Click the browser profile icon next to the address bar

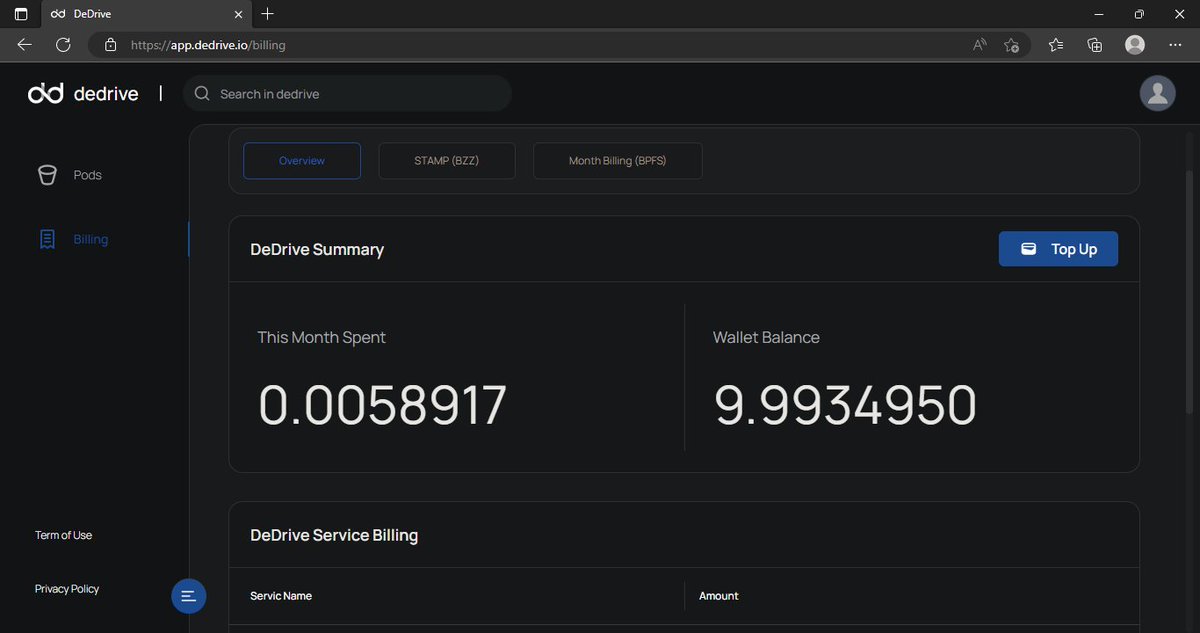click(1134, 44)
